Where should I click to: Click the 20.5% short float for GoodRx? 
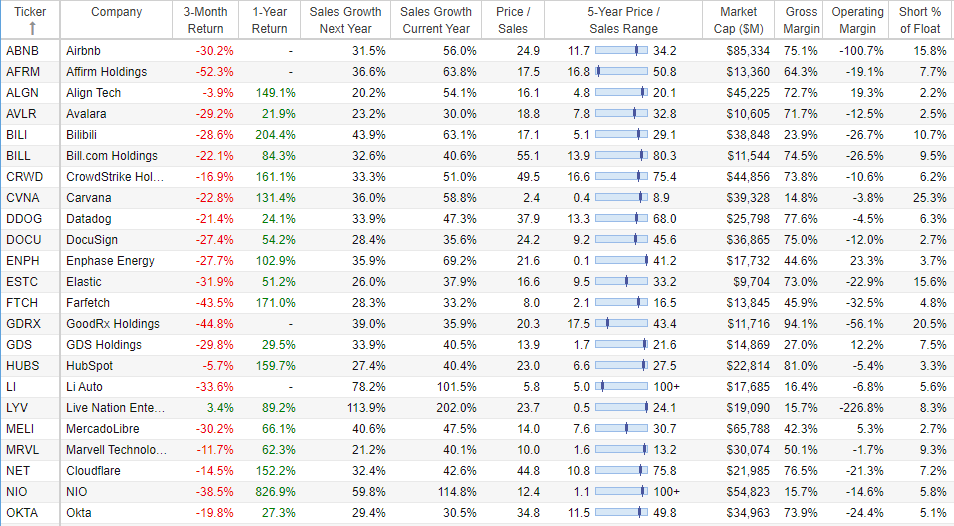930,324
